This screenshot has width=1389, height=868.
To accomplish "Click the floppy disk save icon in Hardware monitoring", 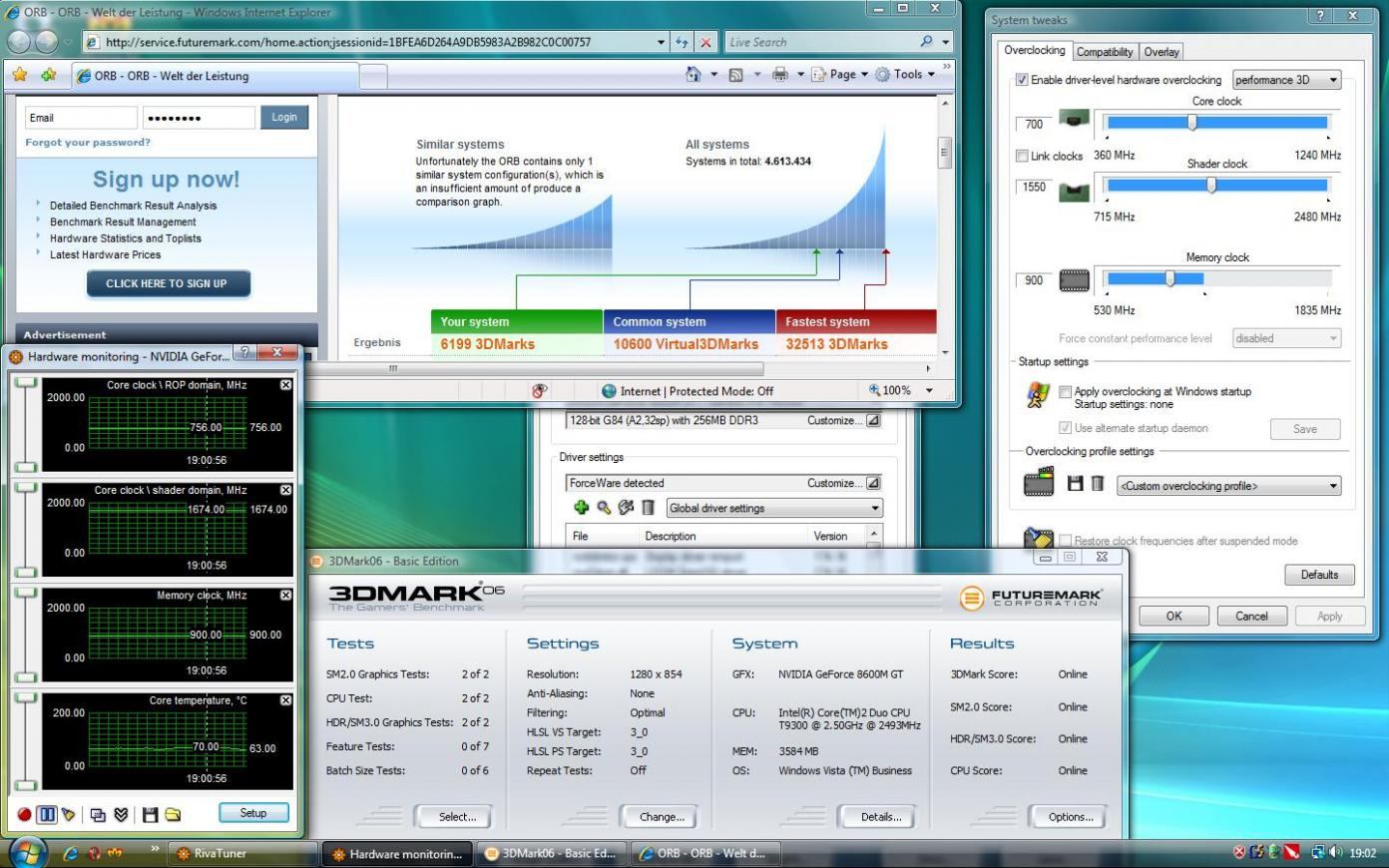I will (150, 814).
